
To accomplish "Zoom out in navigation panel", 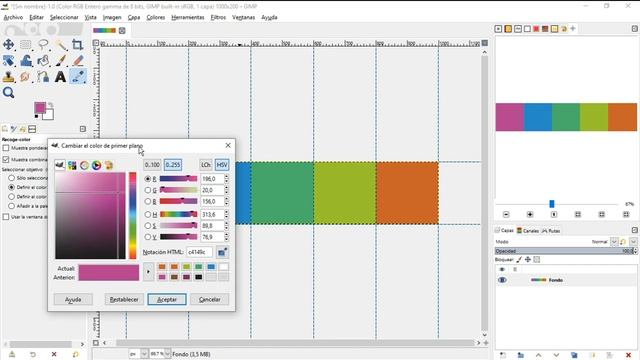I will click(506, 214).
